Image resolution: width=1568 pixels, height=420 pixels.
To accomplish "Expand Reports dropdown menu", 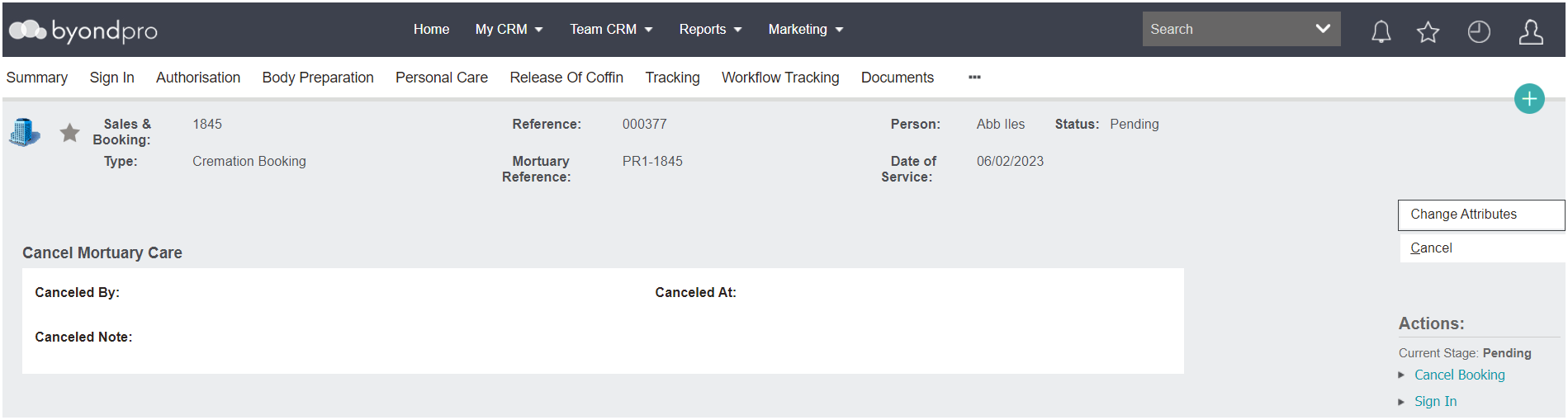I will click(x=710, y=29).
